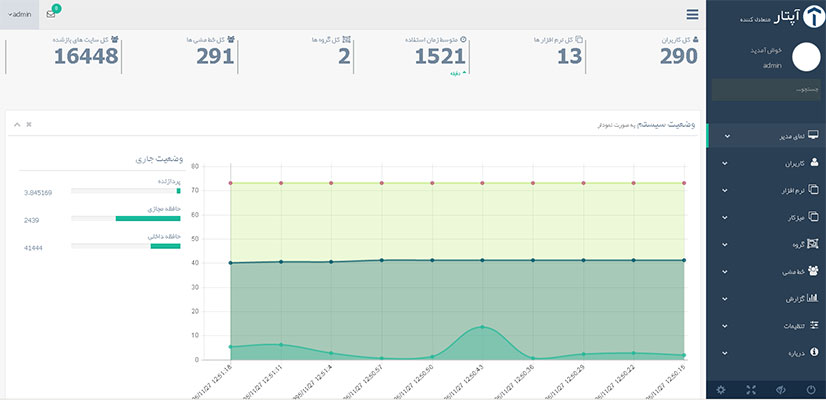Viewport: 826px width, 400px height.
Task: Expand the نمای مدیر chevron
Action: 727,136
